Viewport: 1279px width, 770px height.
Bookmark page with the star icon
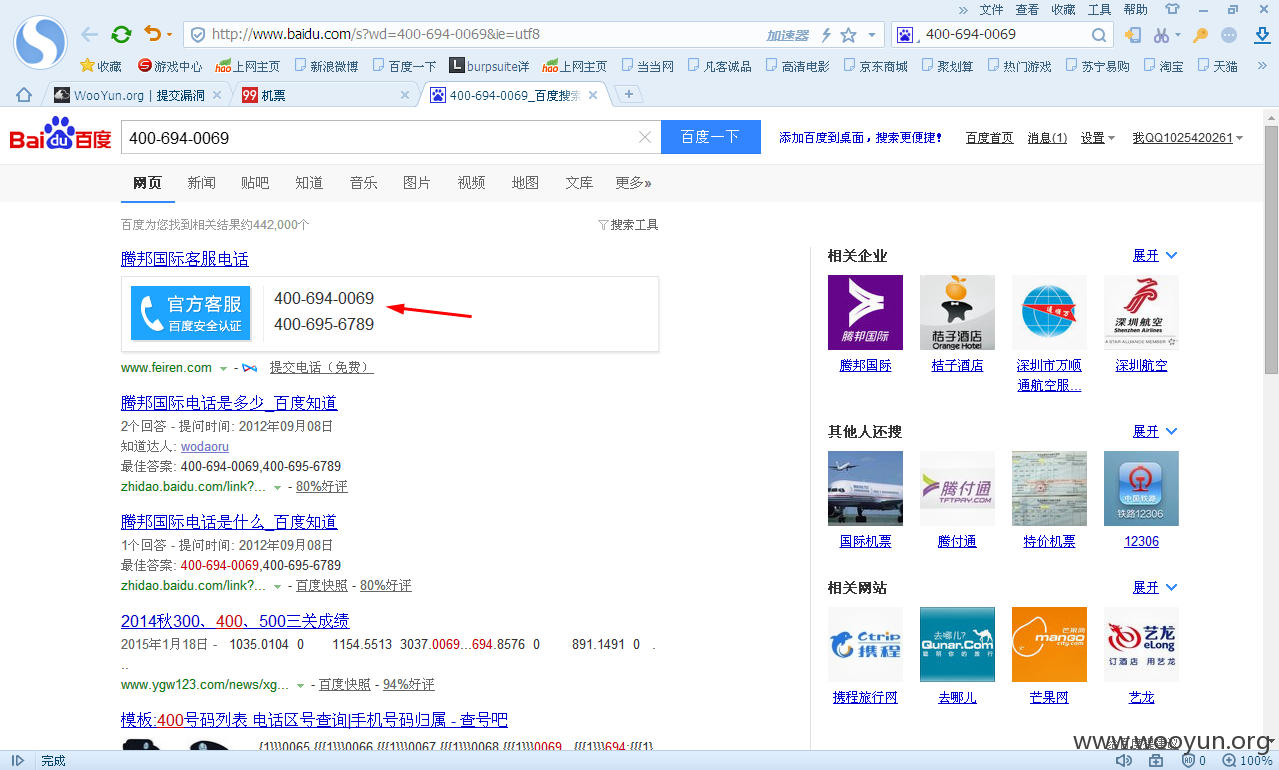(849, 35)
